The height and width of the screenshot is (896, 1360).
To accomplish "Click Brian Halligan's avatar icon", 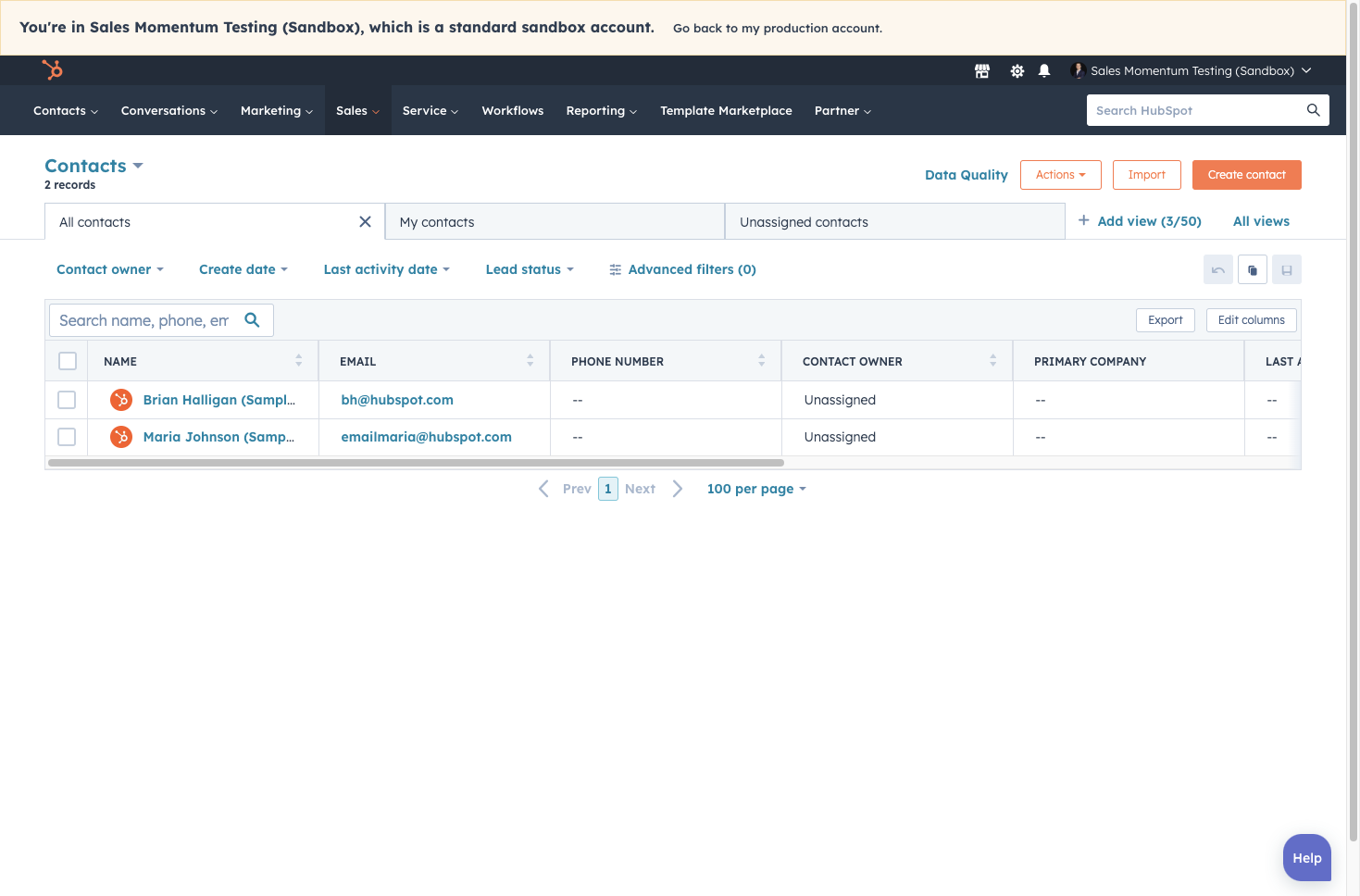I will point(121,400).
